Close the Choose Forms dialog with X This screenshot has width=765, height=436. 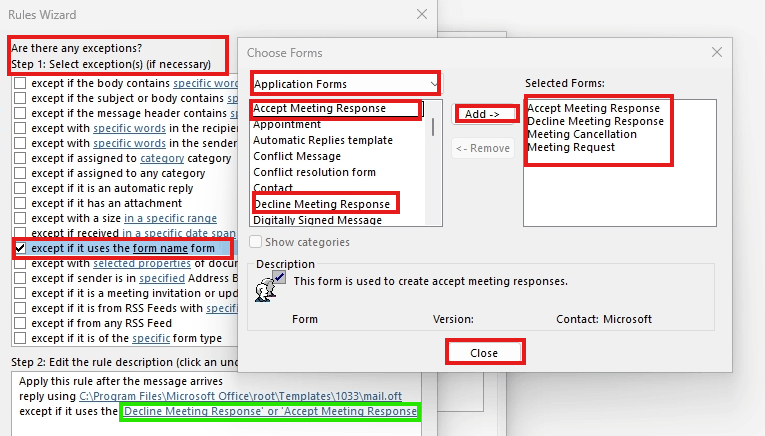[x=717, y=52]
